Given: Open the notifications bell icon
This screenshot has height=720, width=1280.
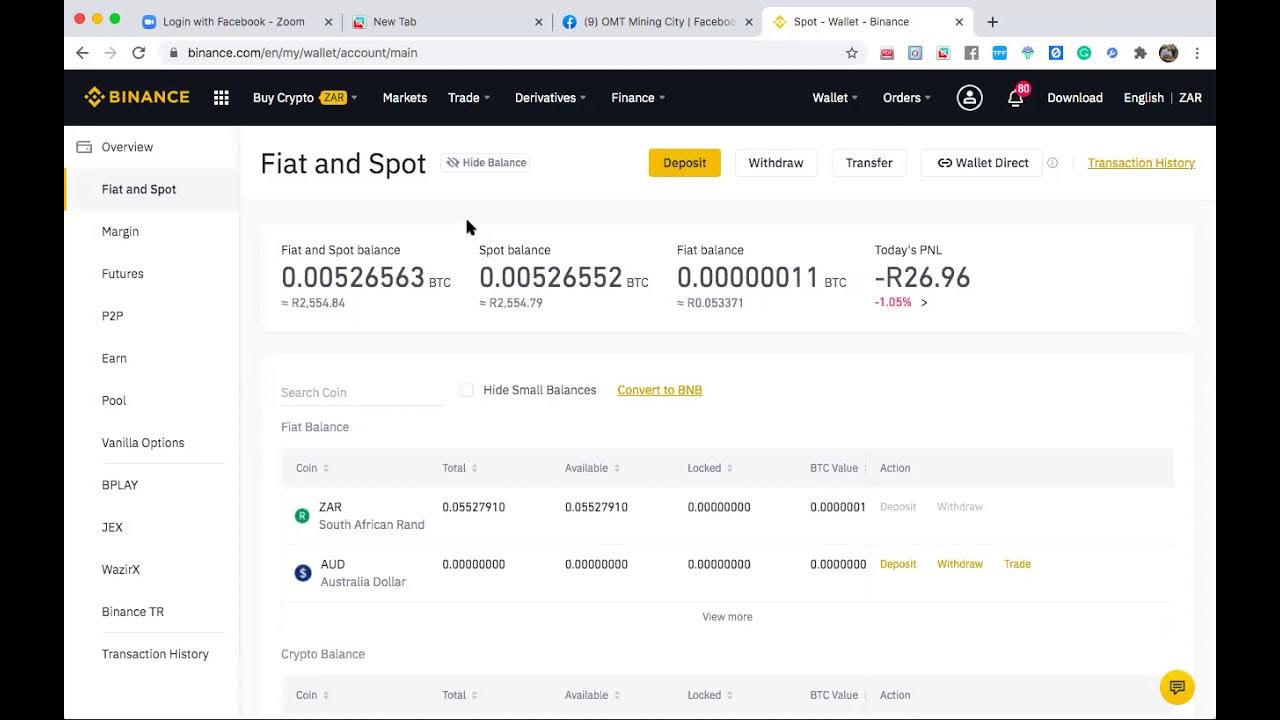Looking at the screenshot, I should (x=1015, y=97).
